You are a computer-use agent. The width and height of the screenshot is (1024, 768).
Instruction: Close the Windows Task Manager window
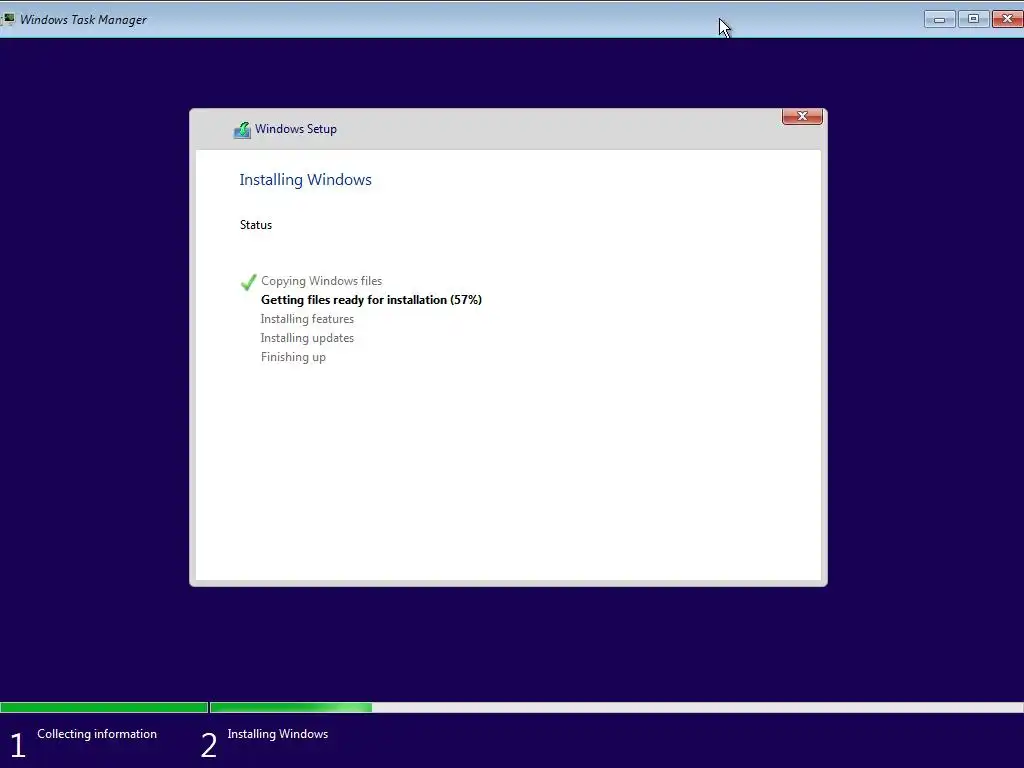coord(1007,19)
